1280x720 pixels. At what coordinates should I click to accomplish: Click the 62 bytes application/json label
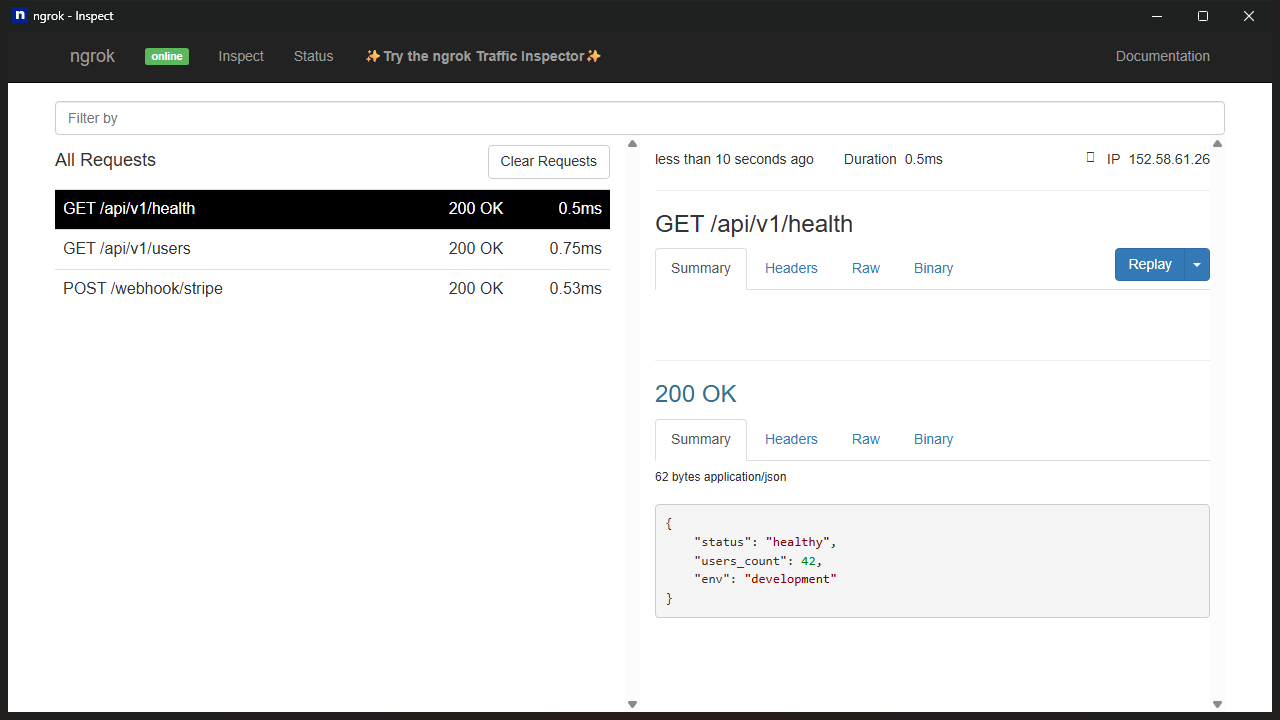coord(721,477)
